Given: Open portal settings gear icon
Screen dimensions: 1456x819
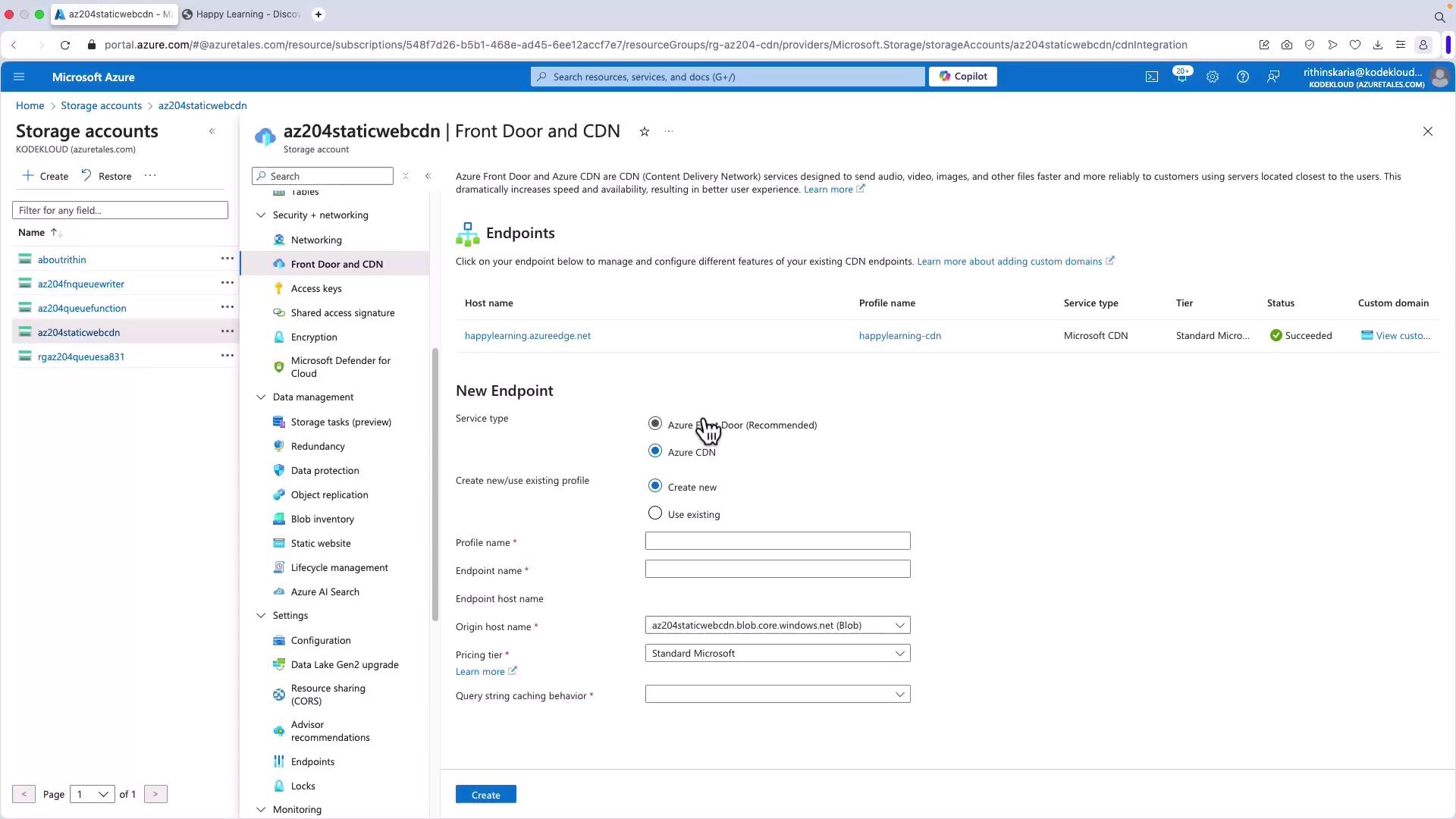Looking at the screenshot, I should pyautogui.click(x=1212, y=77).
